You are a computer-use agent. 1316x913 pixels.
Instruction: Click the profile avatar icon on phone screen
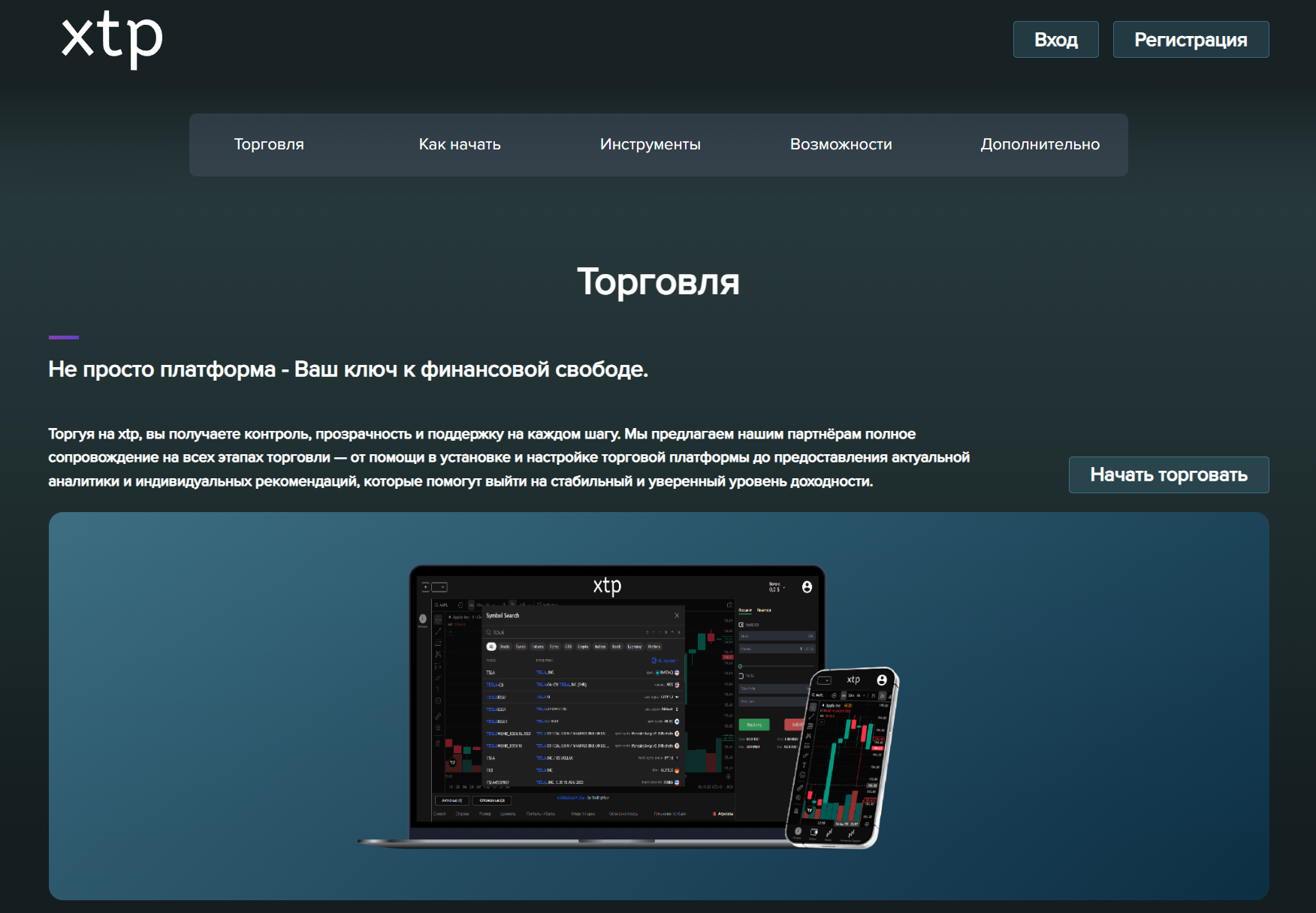click(x=882, y=680)
